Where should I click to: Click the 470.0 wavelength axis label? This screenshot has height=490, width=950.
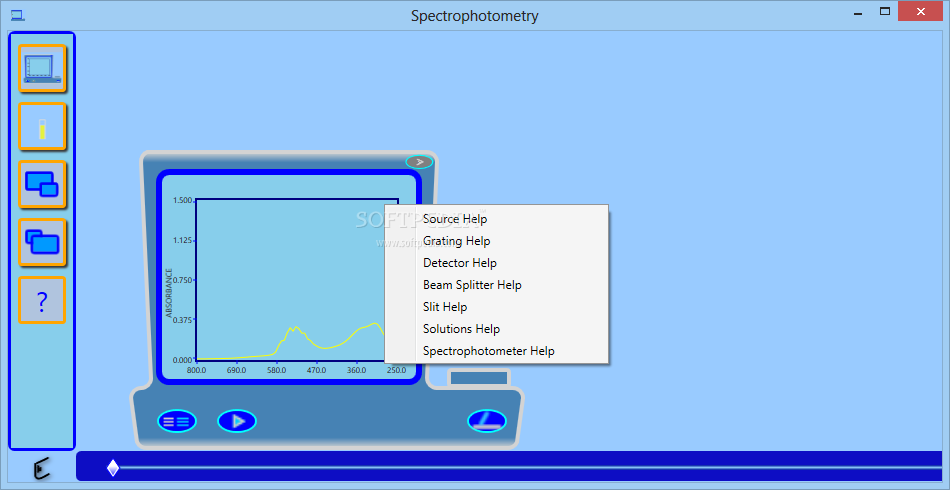[316, 370]
